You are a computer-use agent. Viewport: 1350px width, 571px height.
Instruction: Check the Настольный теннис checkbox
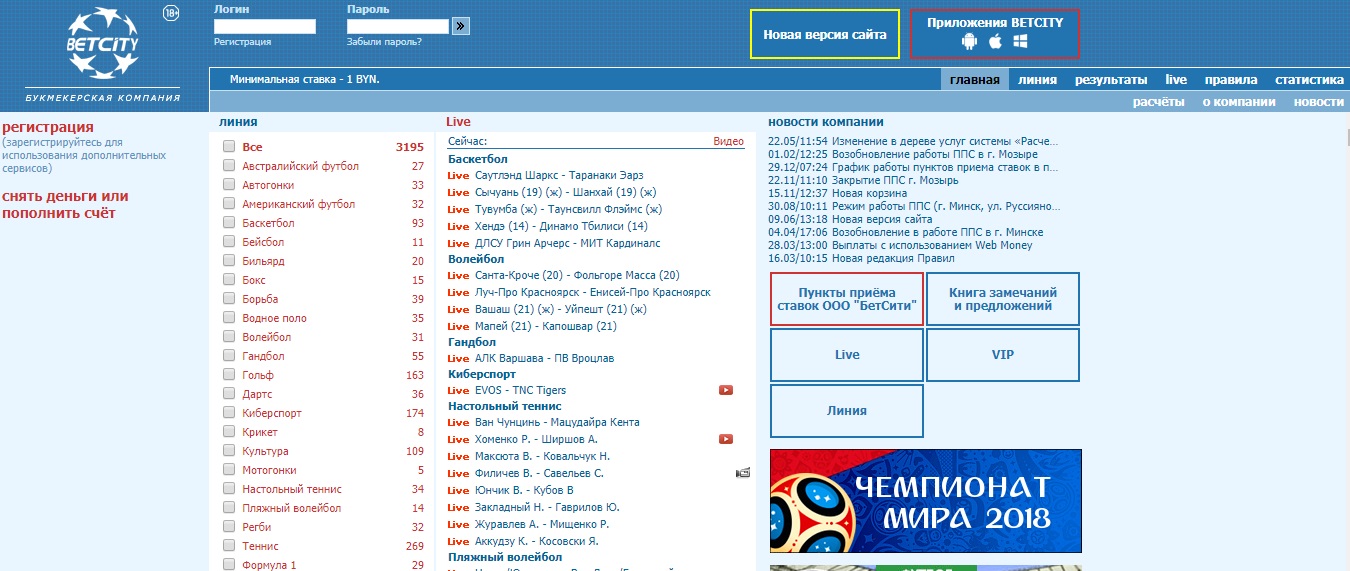point(229,488)
